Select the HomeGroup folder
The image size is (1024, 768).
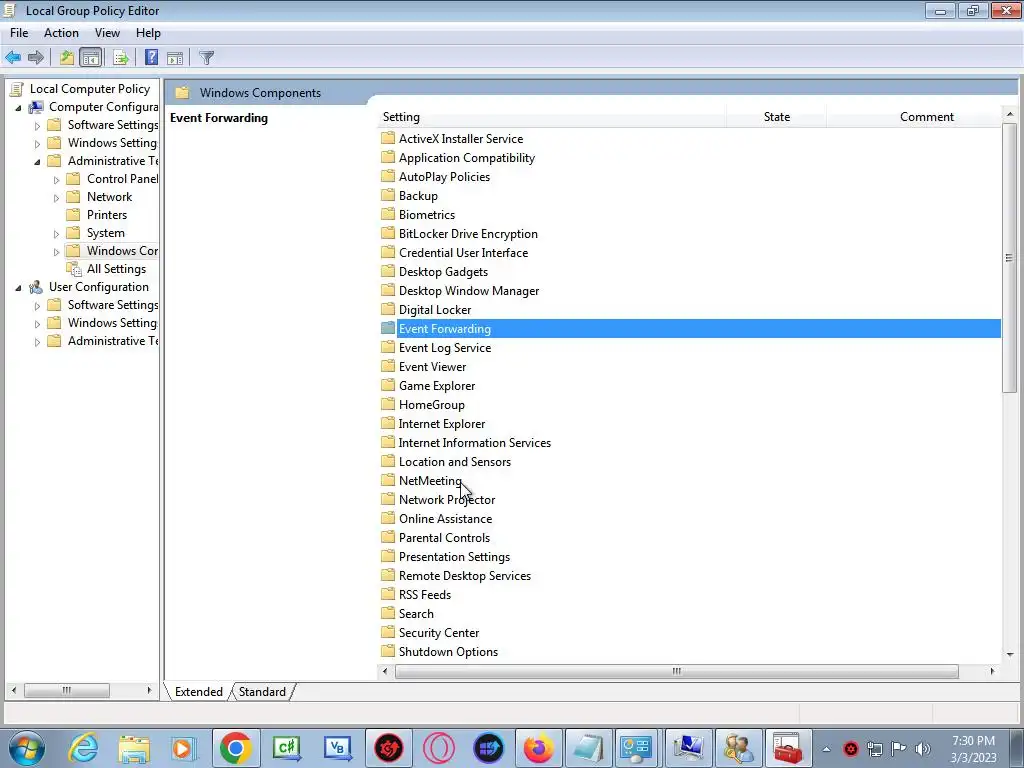(x=432, y=404)
